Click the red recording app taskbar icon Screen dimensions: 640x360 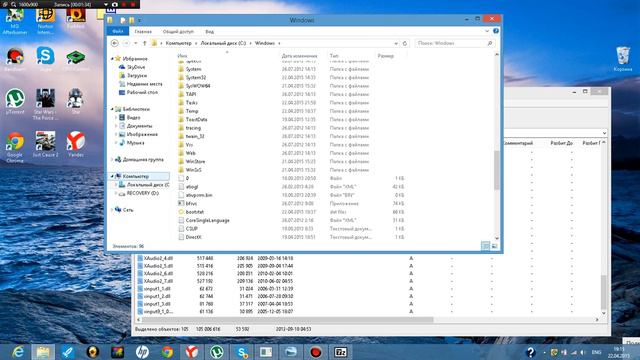(x=316, y=352)
